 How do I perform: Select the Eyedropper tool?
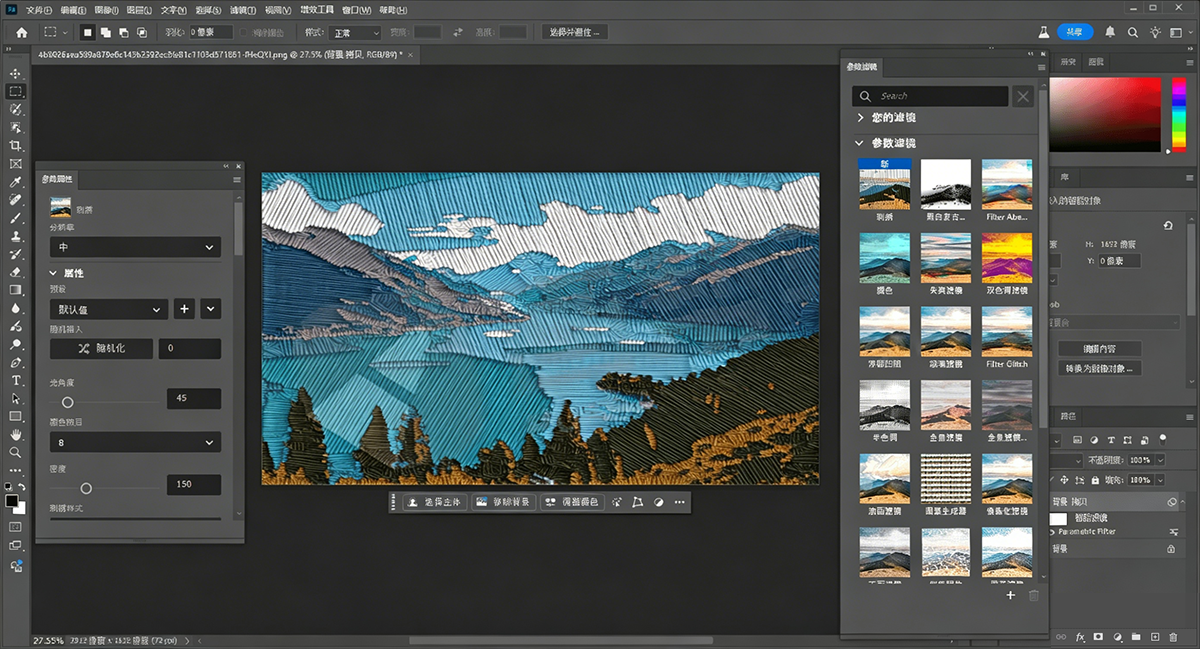16,183
